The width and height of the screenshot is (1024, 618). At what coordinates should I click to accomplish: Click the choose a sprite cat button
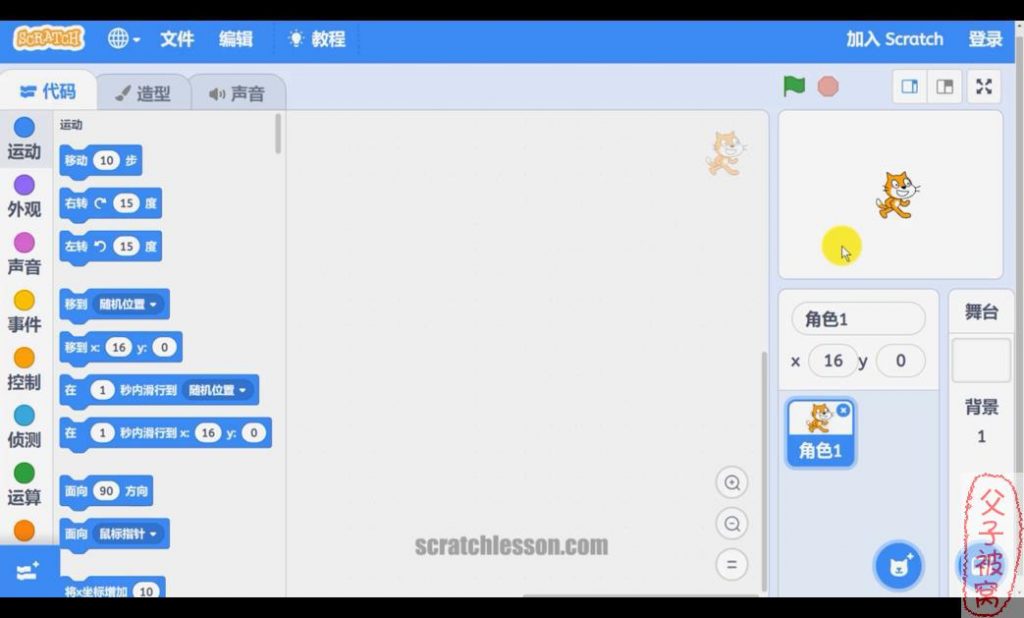point(898,567)
